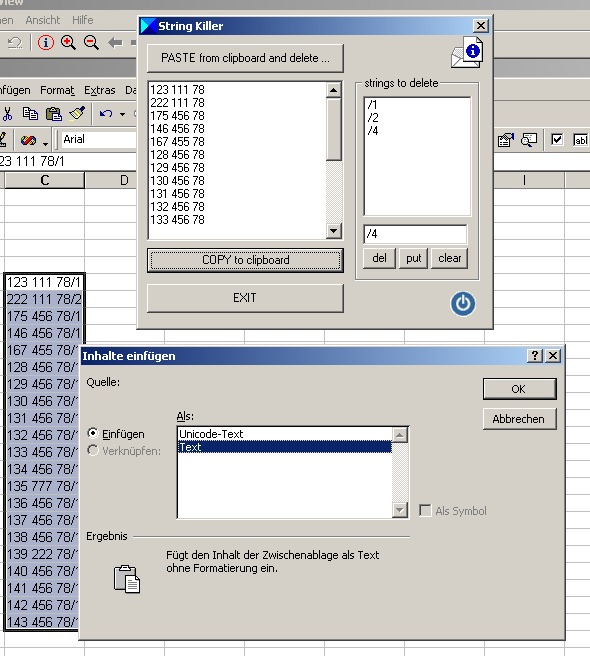Viewport: 590px width, 656px height.
Task: Click the Abbrechen button
Action: click(x=519, y=419)
